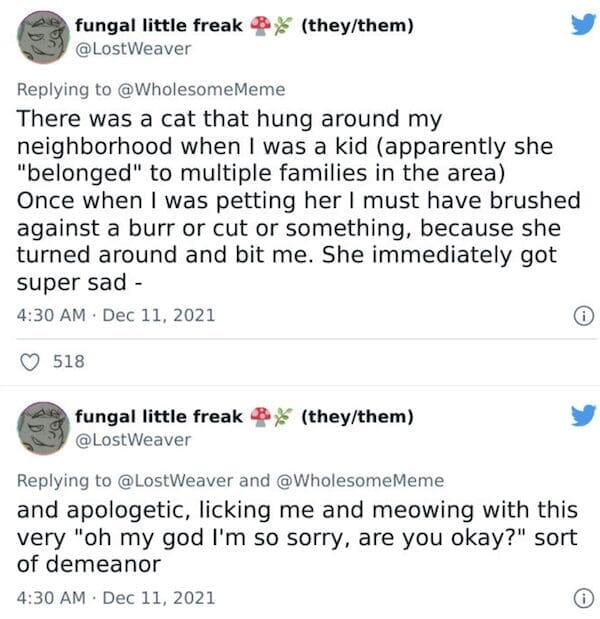
Task: Click second tweet text starting 'and apologetic'
Action: point(290,538)
